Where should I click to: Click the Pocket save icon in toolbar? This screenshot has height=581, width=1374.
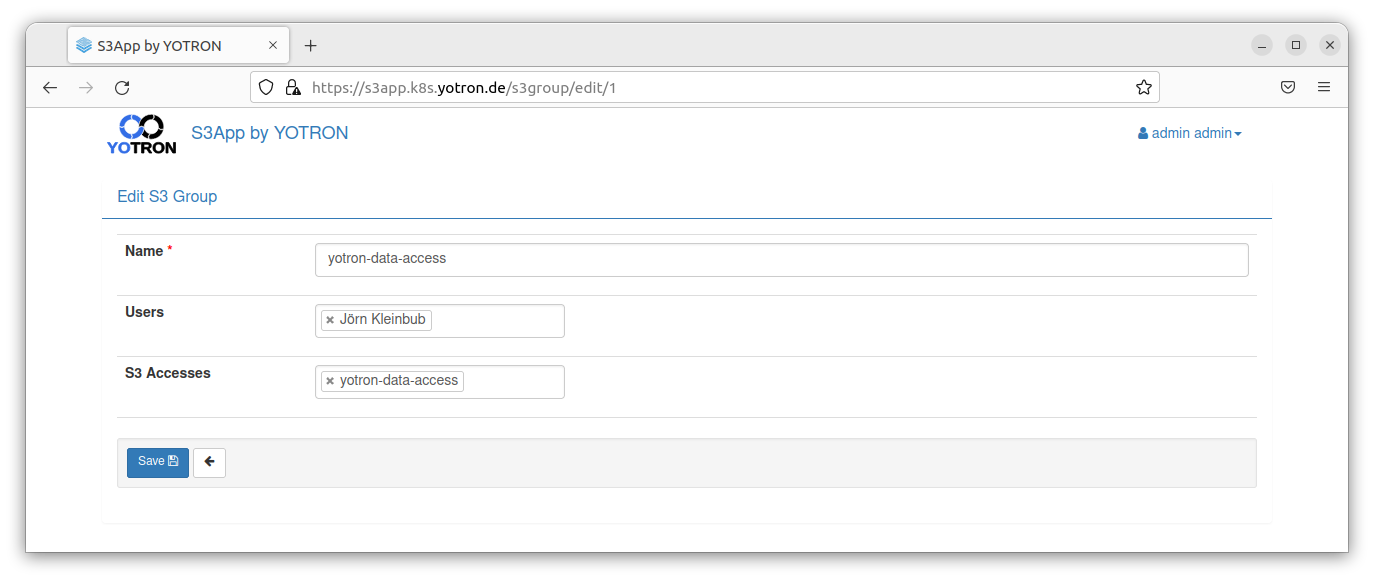[1288, 88]
